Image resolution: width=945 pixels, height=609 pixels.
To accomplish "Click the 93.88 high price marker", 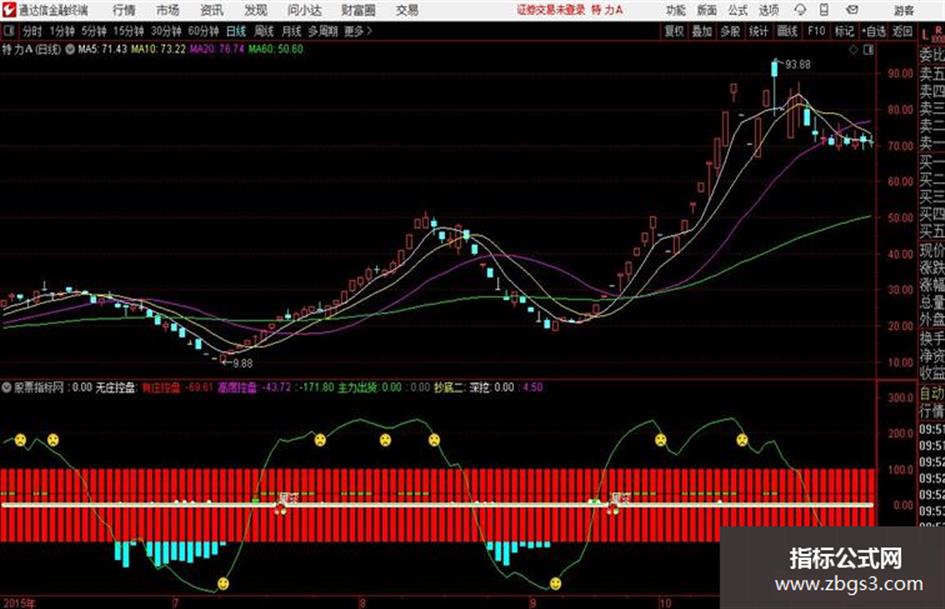I will (x=797, y=64).
